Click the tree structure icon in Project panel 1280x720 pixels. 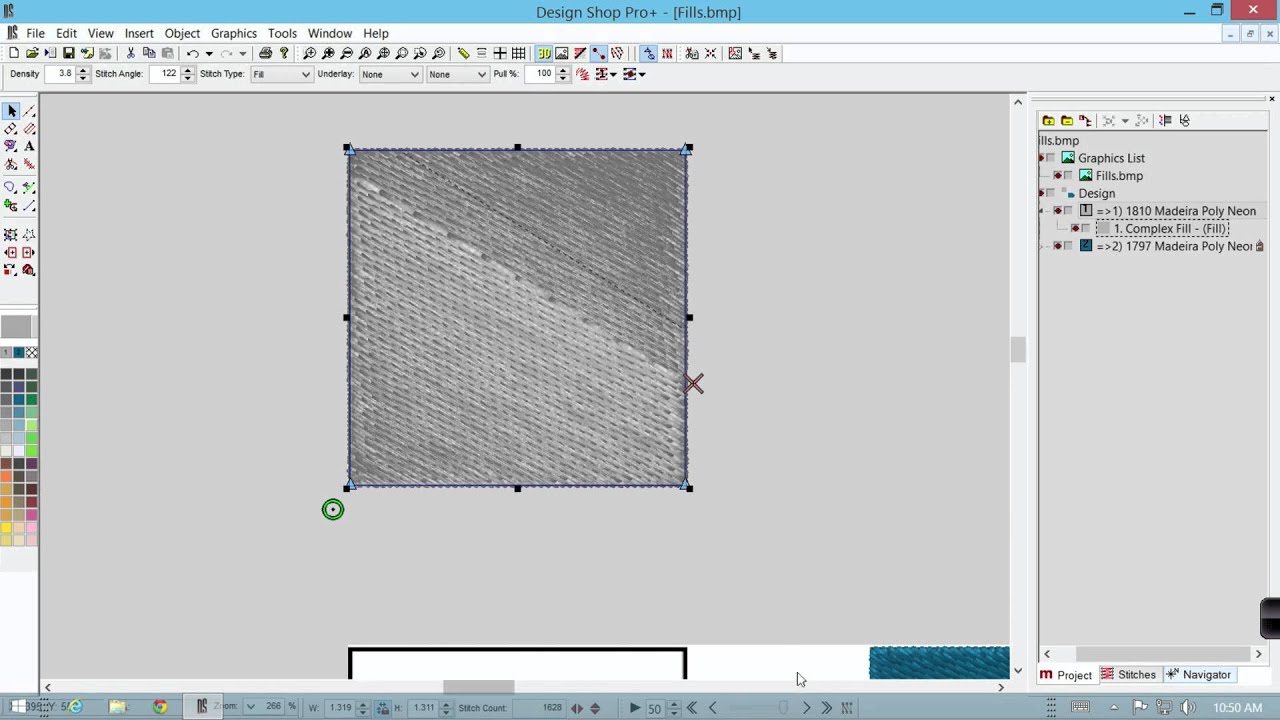(1085, 120)
